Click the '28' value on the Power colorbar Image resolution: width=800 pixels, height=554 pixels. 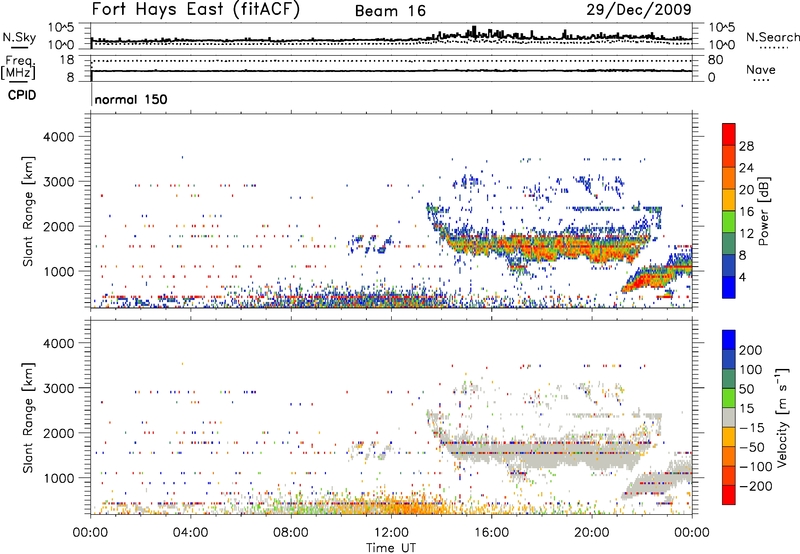coord(746,146)
